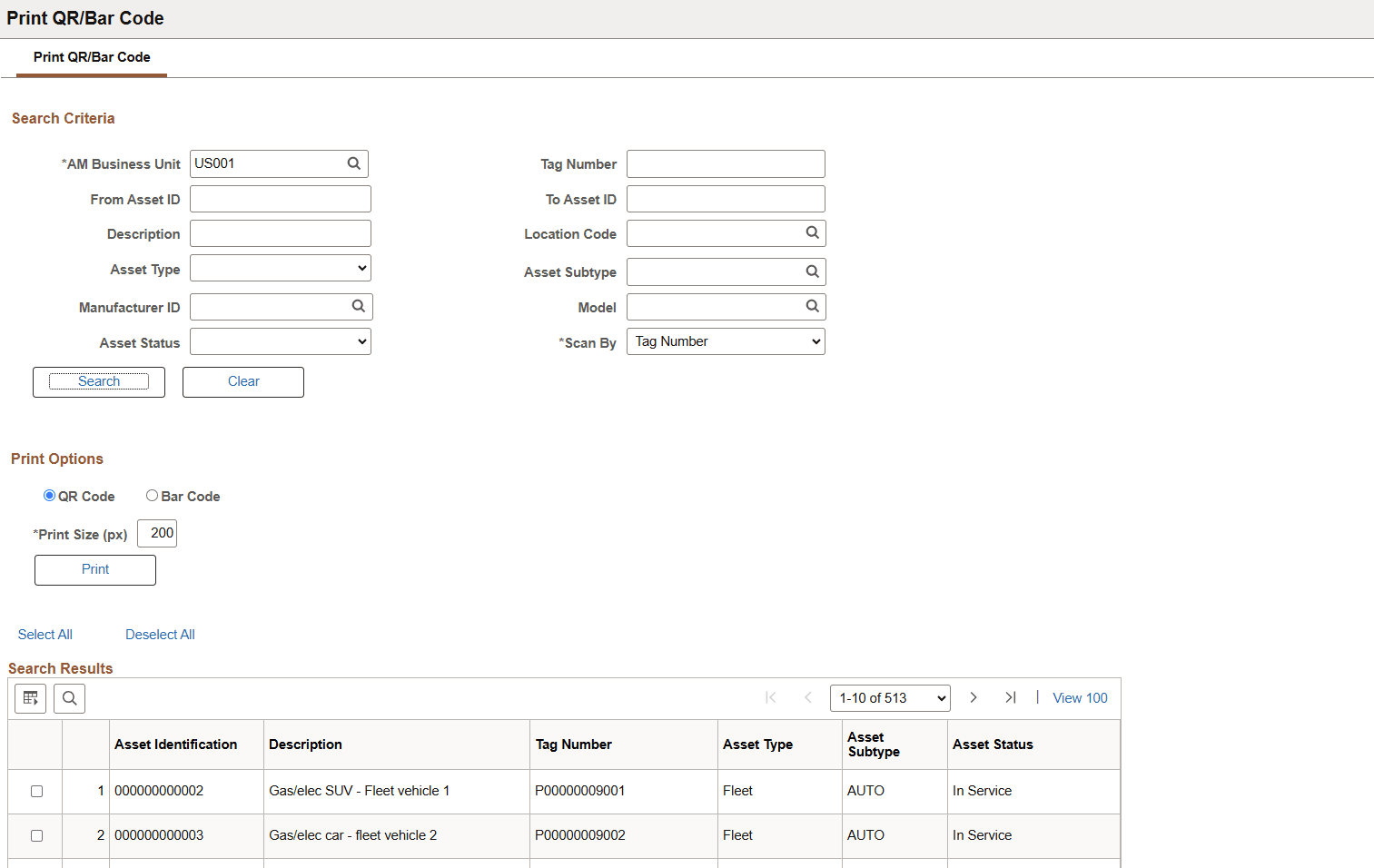Click the find magnifier in Search Results toolbar
1374x868 pixels.
point(70,698)
